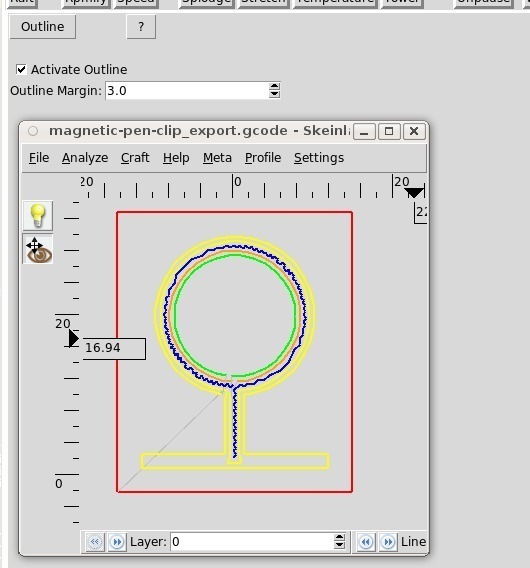This screenshot has height=568, width=530.
Task: Decrease Layer value with down spinner
Action: click(x=339, y=546)
